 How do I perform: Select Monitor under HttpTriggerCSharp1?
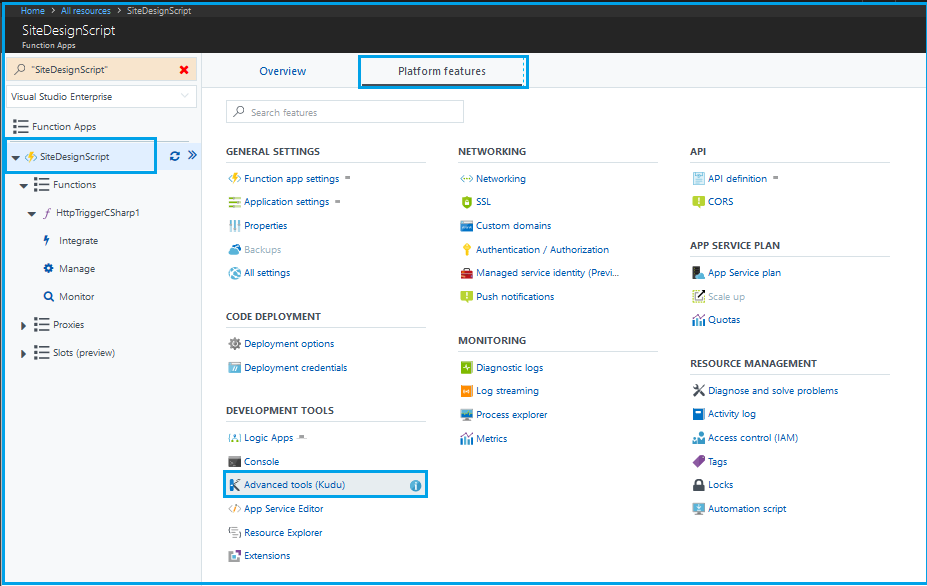point(77,296)
